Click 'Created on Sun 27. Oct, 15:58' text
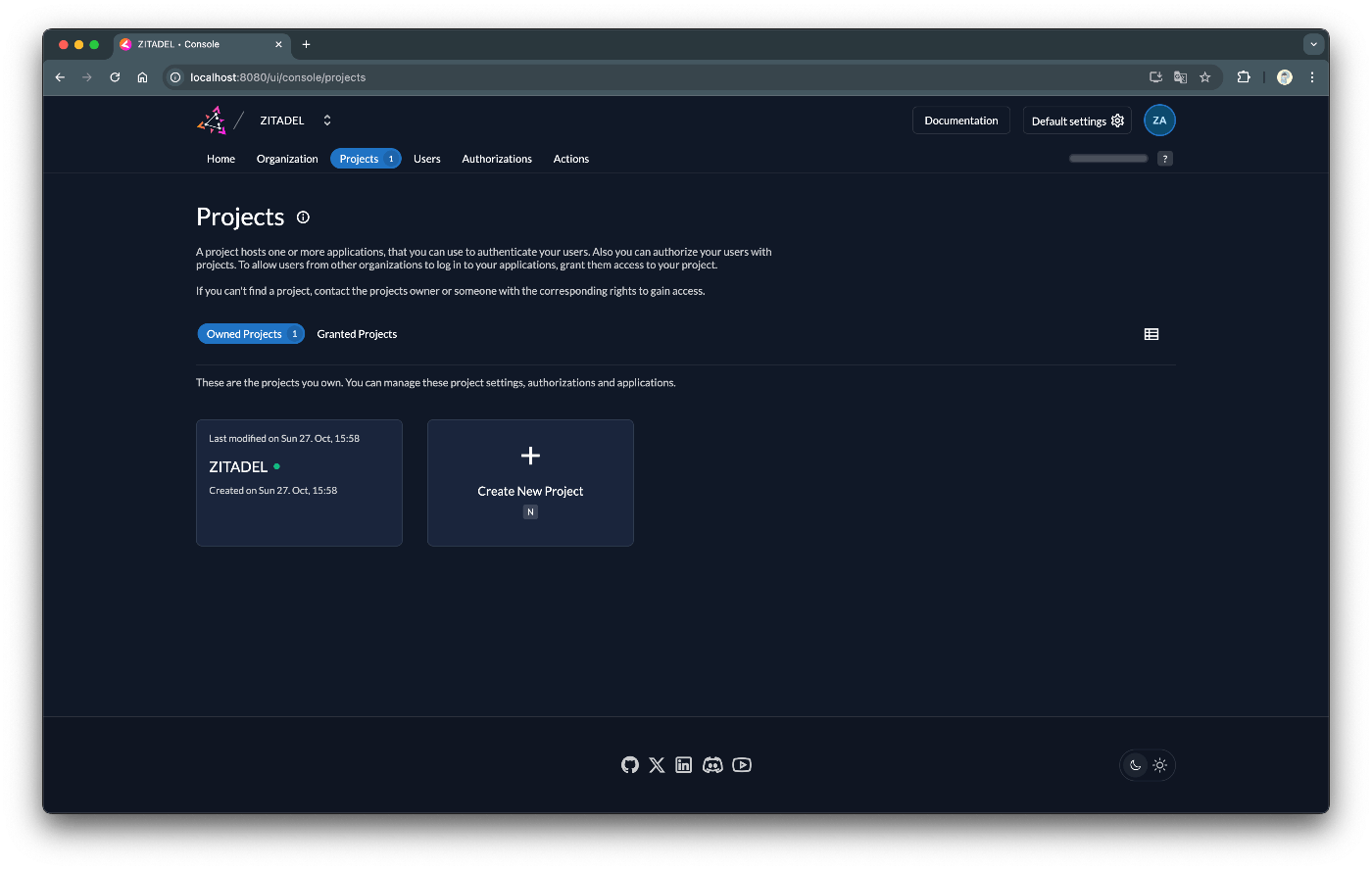The height and width of the screenshot is (870, 1372). pos(273,491)
